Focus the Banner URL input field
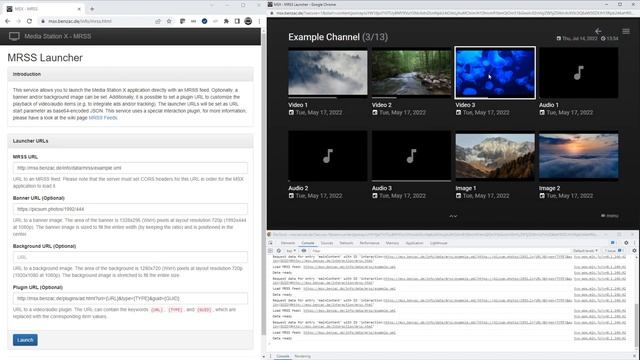640x360 pixels. (x=130, y=209)
